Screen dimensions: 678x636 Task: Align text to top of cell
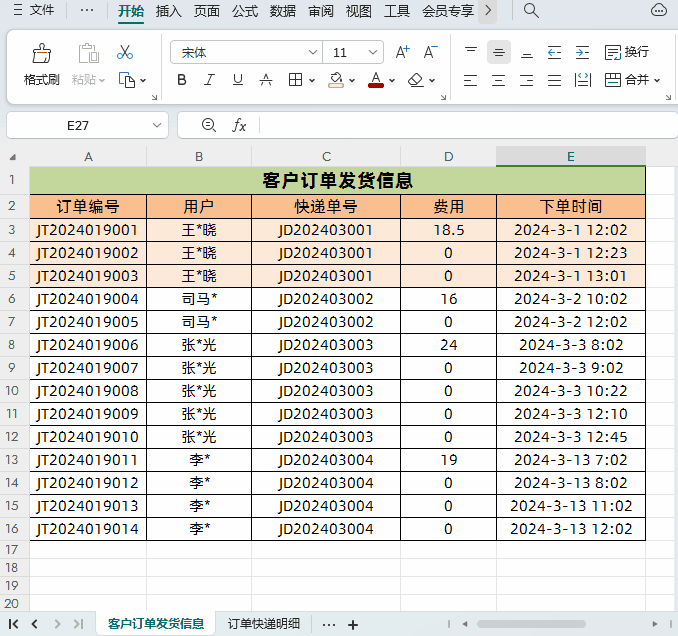pyautogui.click(x=471, y=52)
